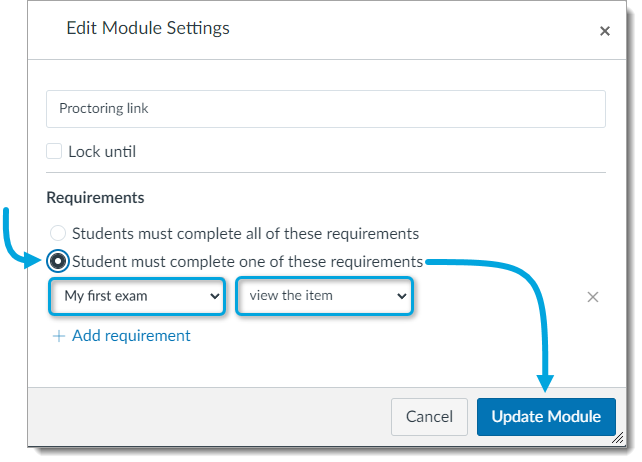Click the resize grip at dialog corner
The height and width of the screenshot is (462, 642).
pyautogui.click(x=617, y=438)
